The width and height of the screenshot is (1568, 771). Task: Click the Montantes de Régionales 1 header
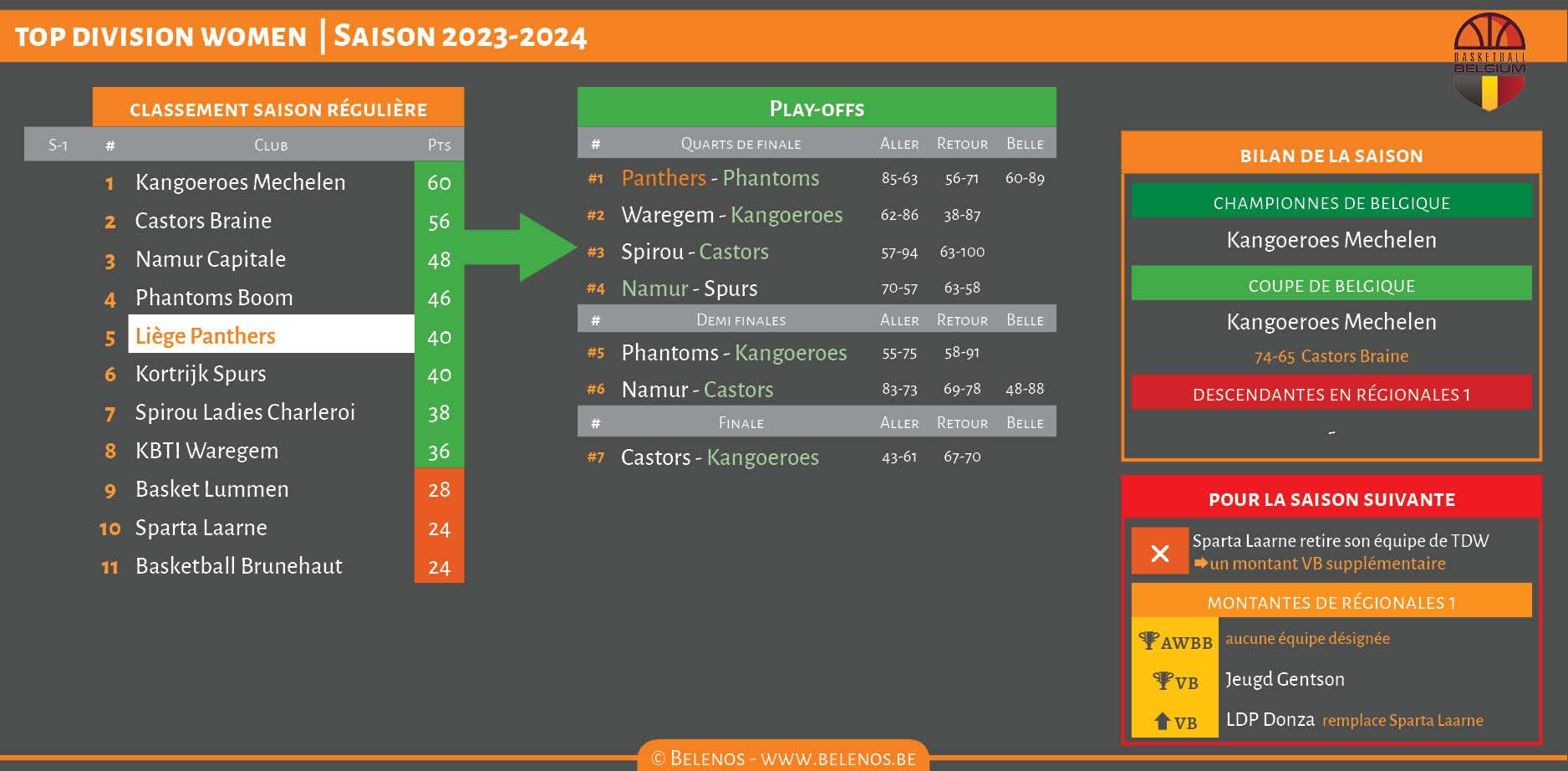pyautogui.click(x=1331, y=602)
